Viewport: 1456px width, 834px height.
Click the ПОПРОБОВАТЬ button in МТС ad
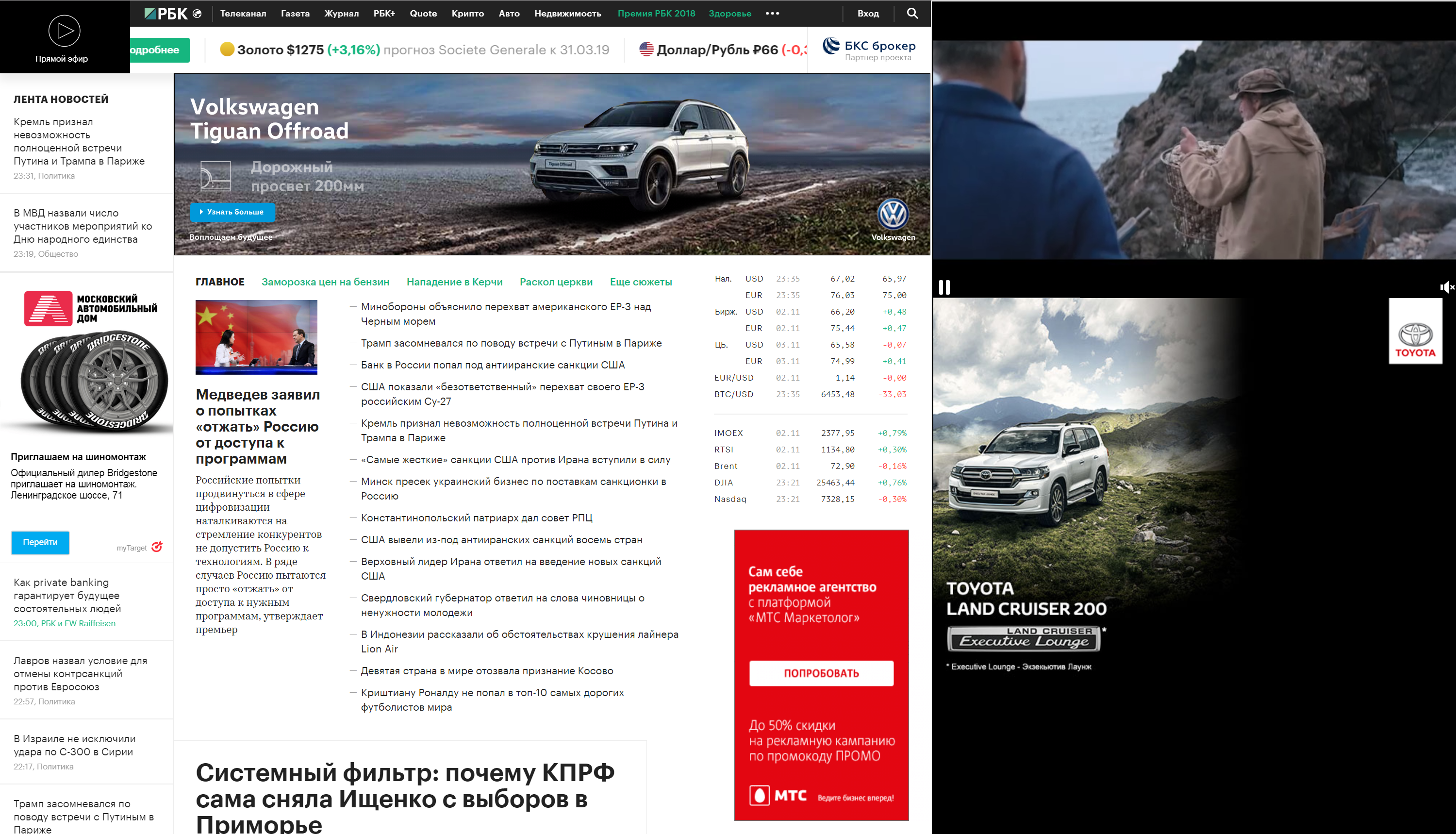tap(821, 673)
